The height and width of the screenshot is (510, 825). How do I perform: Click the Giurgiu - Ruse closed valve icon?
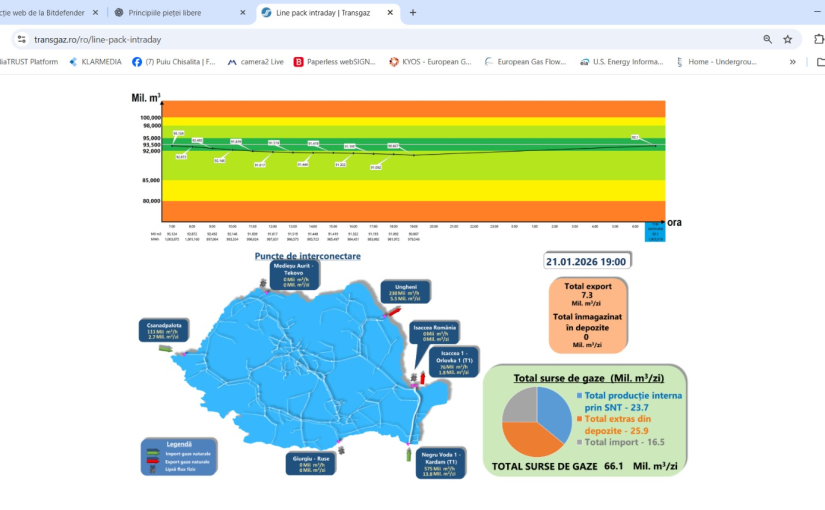point(340,449)
